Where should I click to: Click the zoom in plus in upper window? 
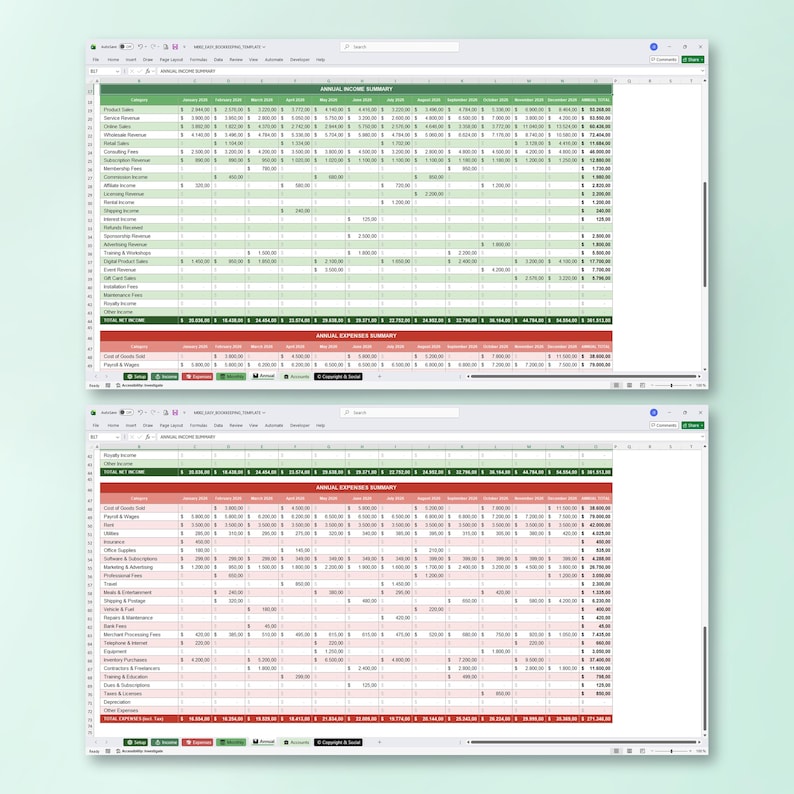click(690, 385)
